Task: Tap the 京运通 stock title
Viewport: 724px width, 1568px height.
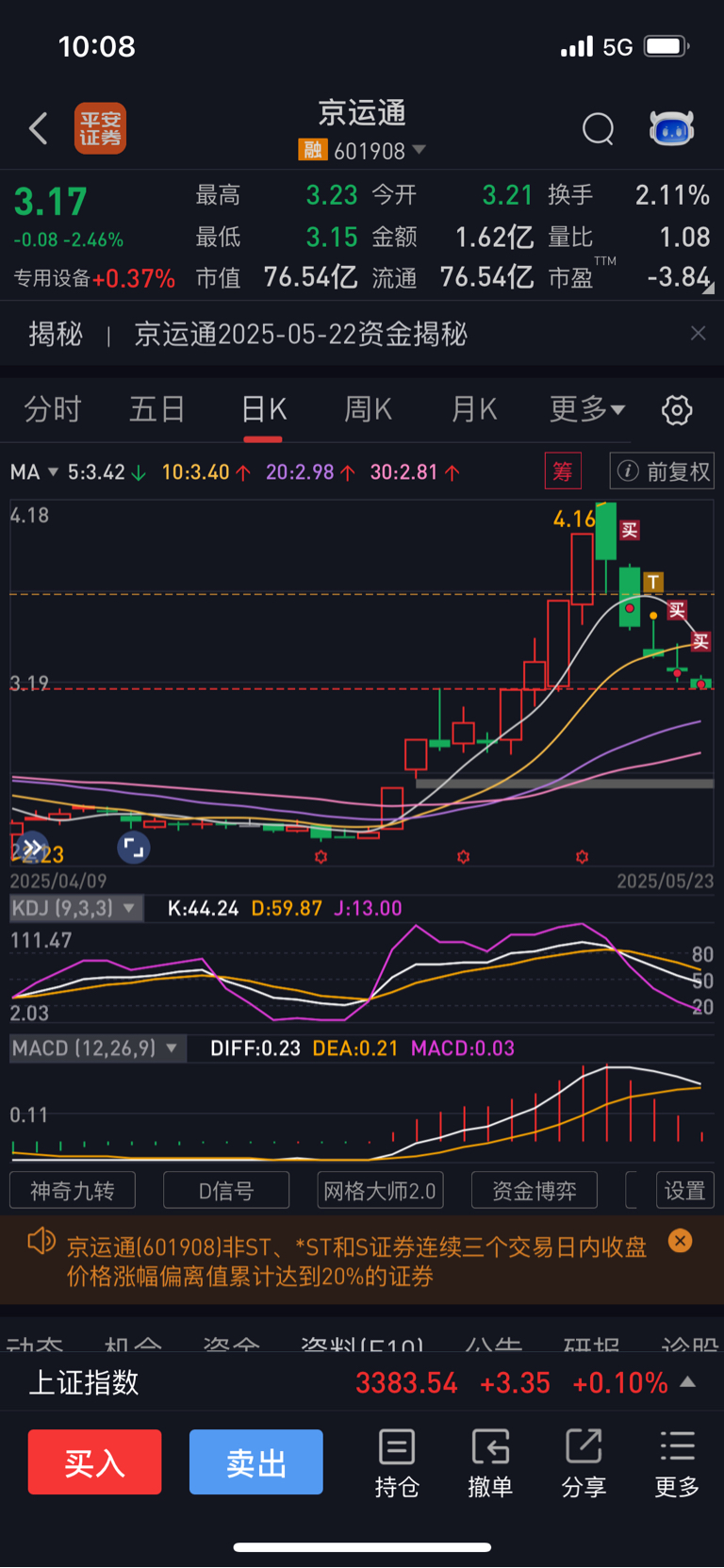Action: click(x=362, y=113)
